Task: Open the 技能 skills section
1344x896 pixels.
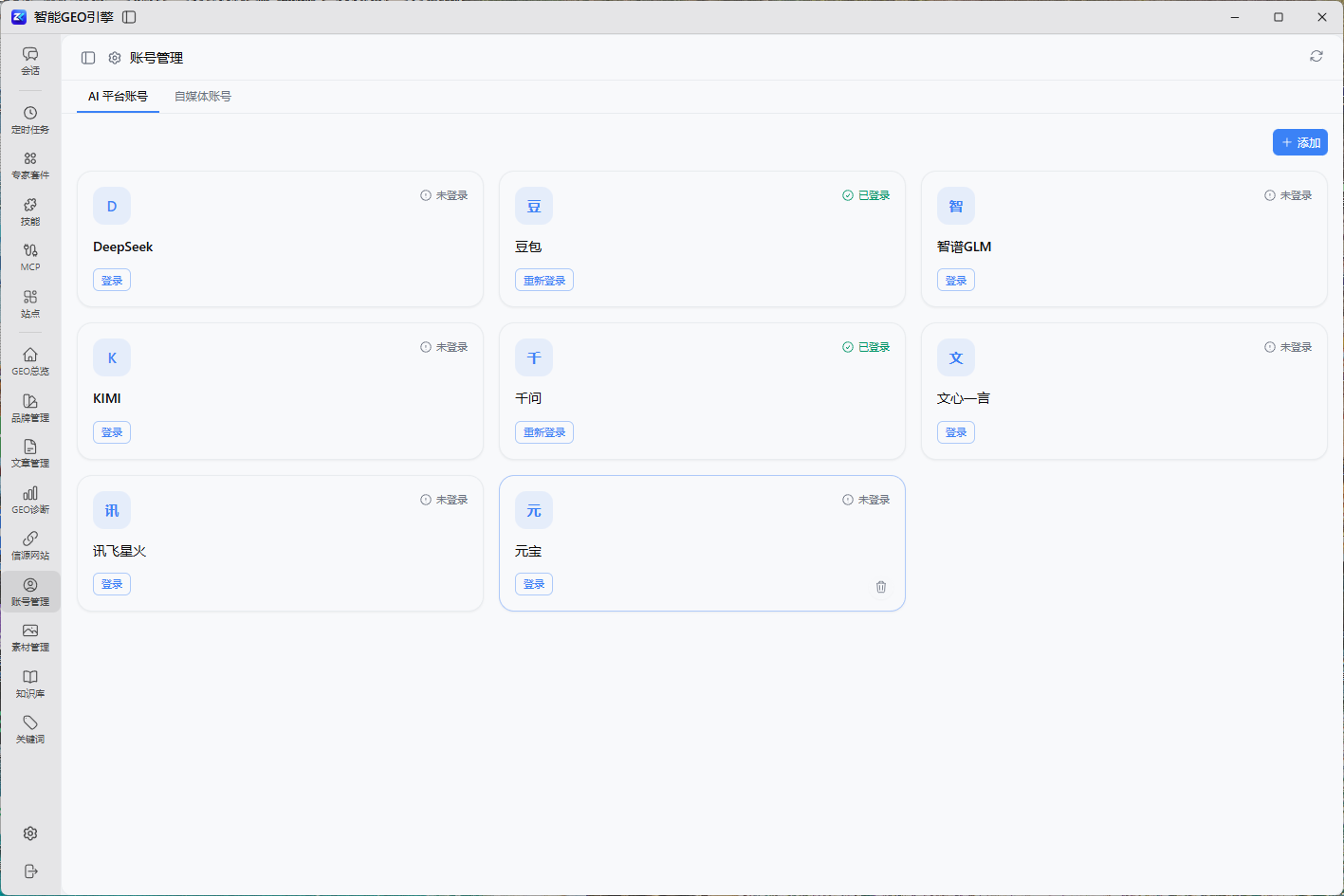Action: click(30, 211)
